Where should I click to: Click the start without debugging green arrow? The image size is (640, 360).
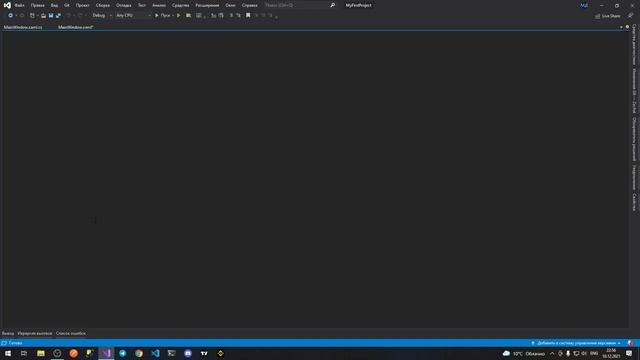pyautogui.click(x=178, y=16)
